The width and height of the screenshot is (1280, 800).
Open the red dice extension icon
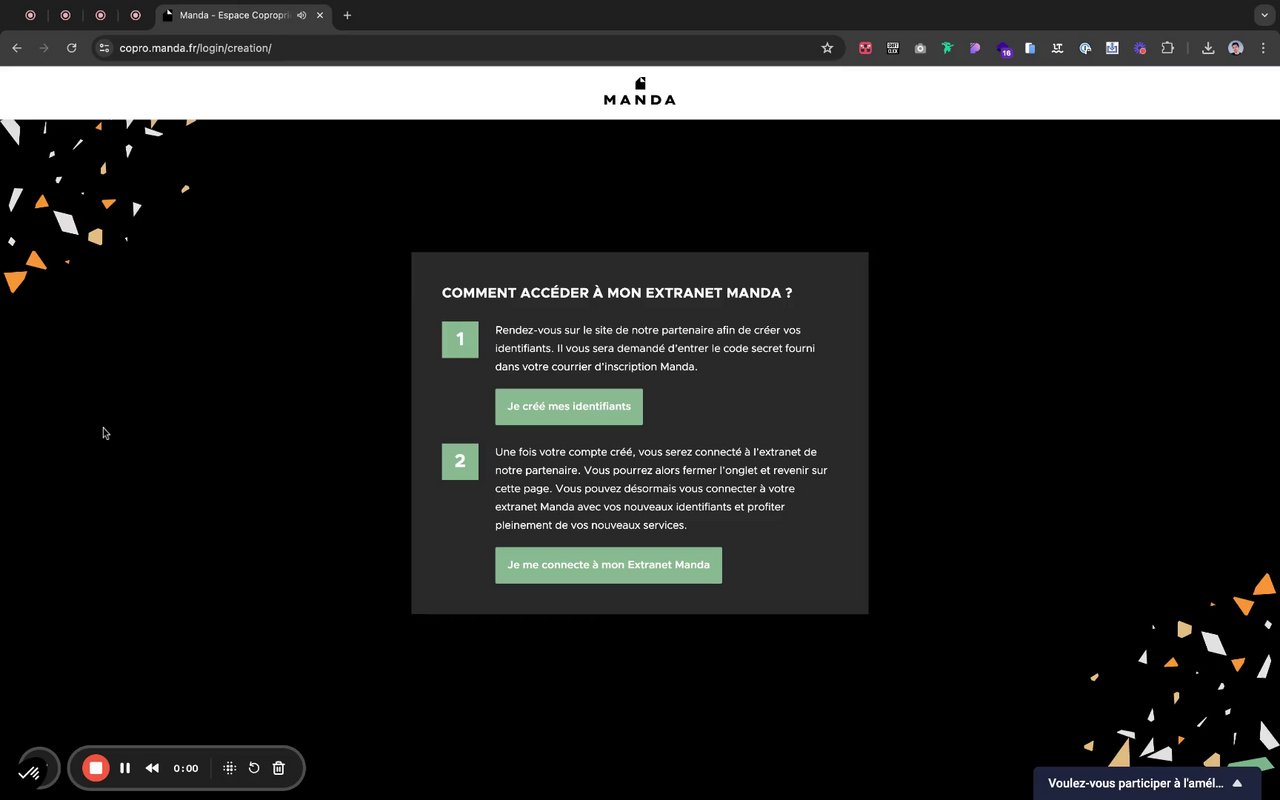point(866,48)
